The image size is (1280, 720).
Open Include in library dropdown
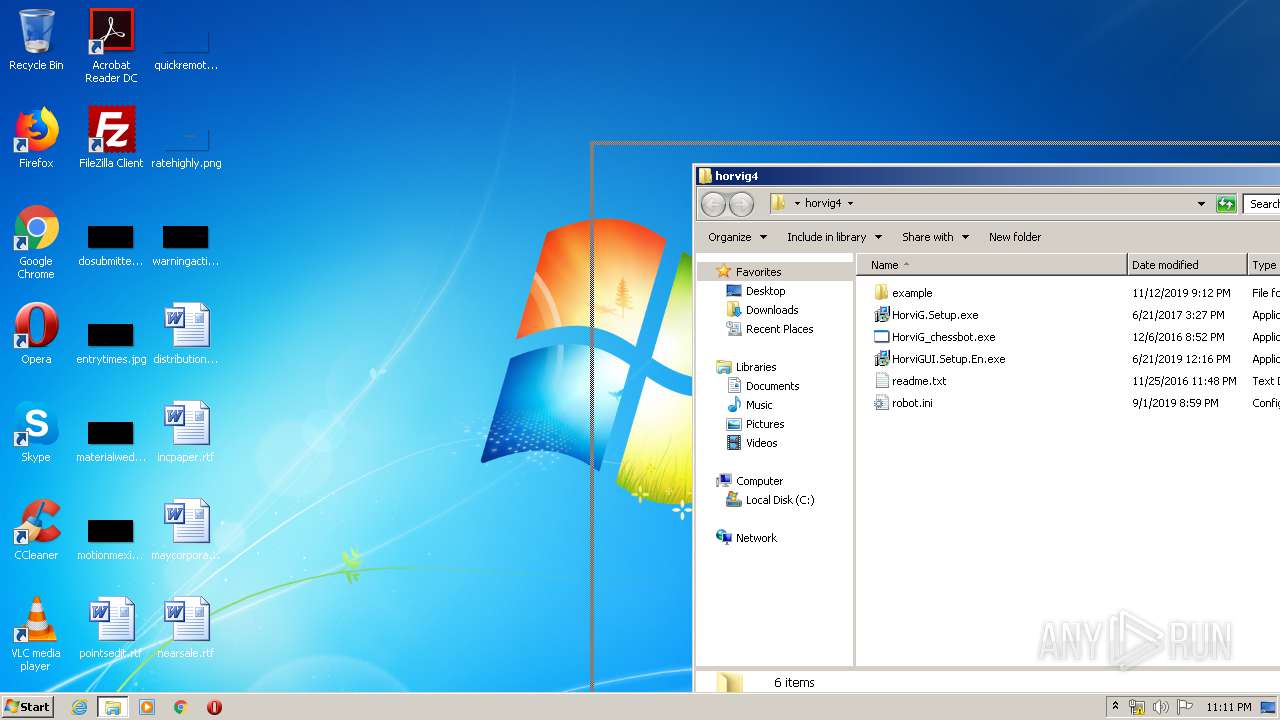click(x=834, y=237)
